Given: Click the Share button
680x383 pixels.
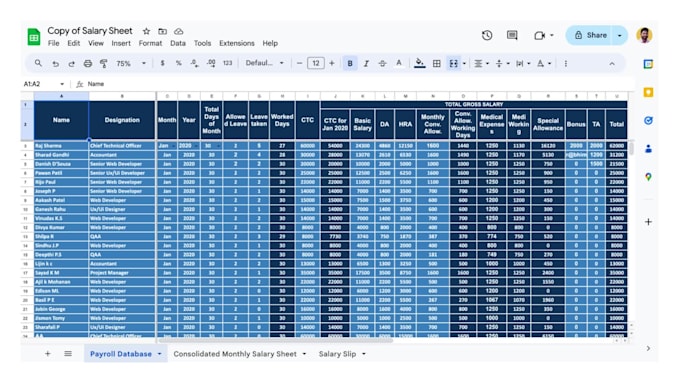Looking at the screenshot, I should [x=590, y=36].
